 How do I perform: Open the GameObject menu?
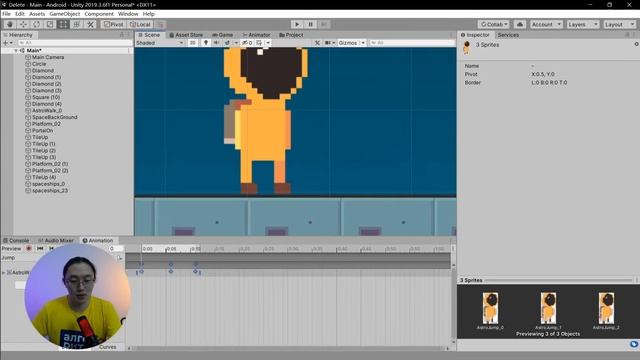click(x=64, y=14)
